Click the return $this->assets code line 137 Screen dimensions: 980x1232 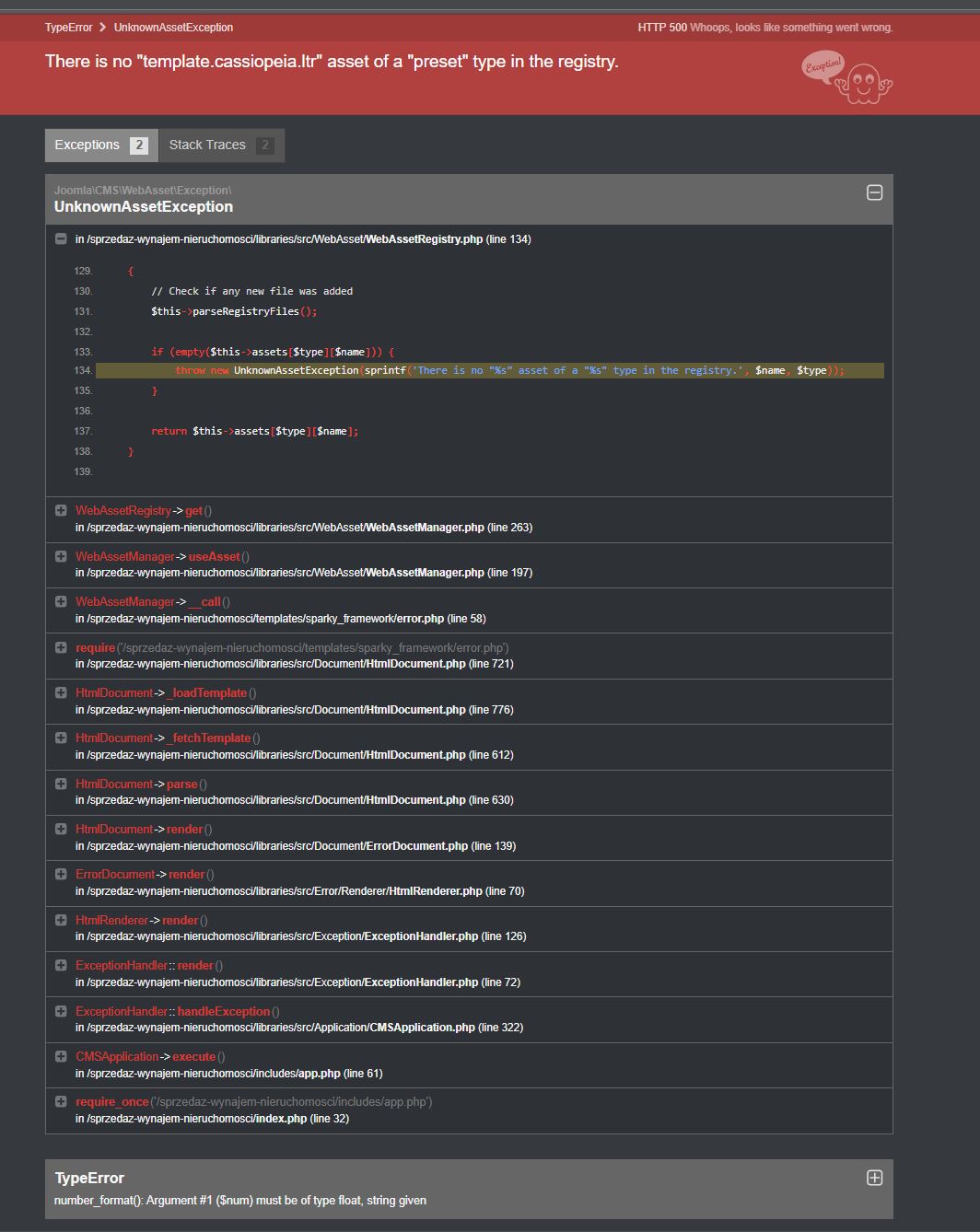point(255,431)
